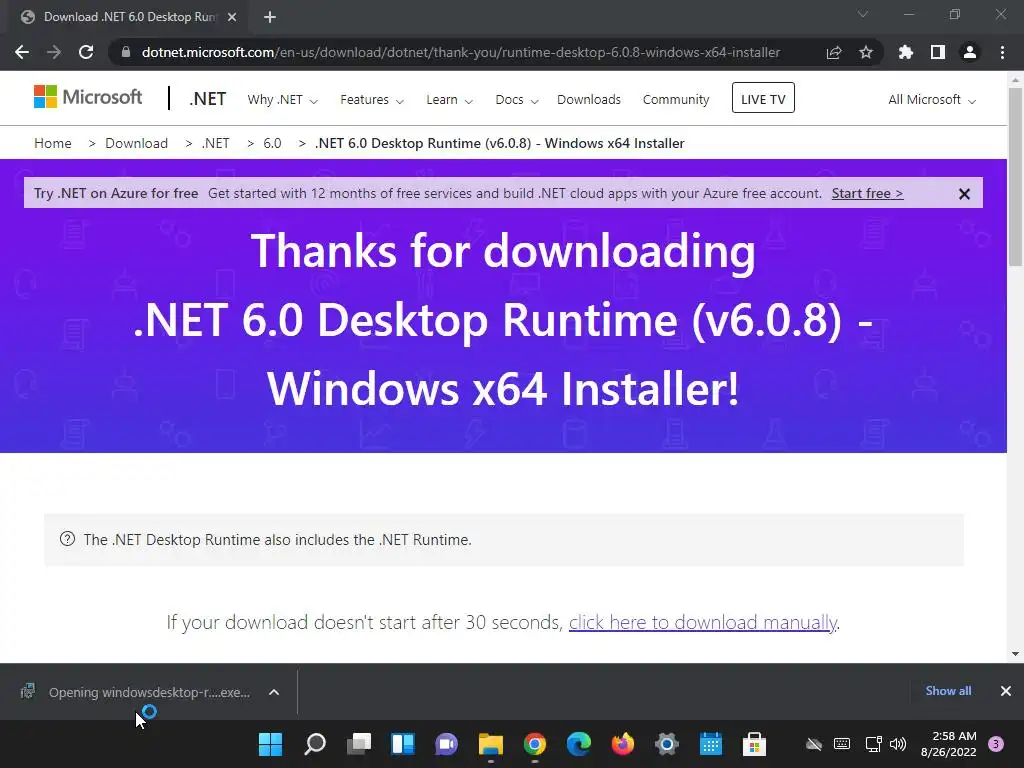Bookmark this page with the star
The width and height of the screenshot is (1024, 768).
tap(866, 52)
